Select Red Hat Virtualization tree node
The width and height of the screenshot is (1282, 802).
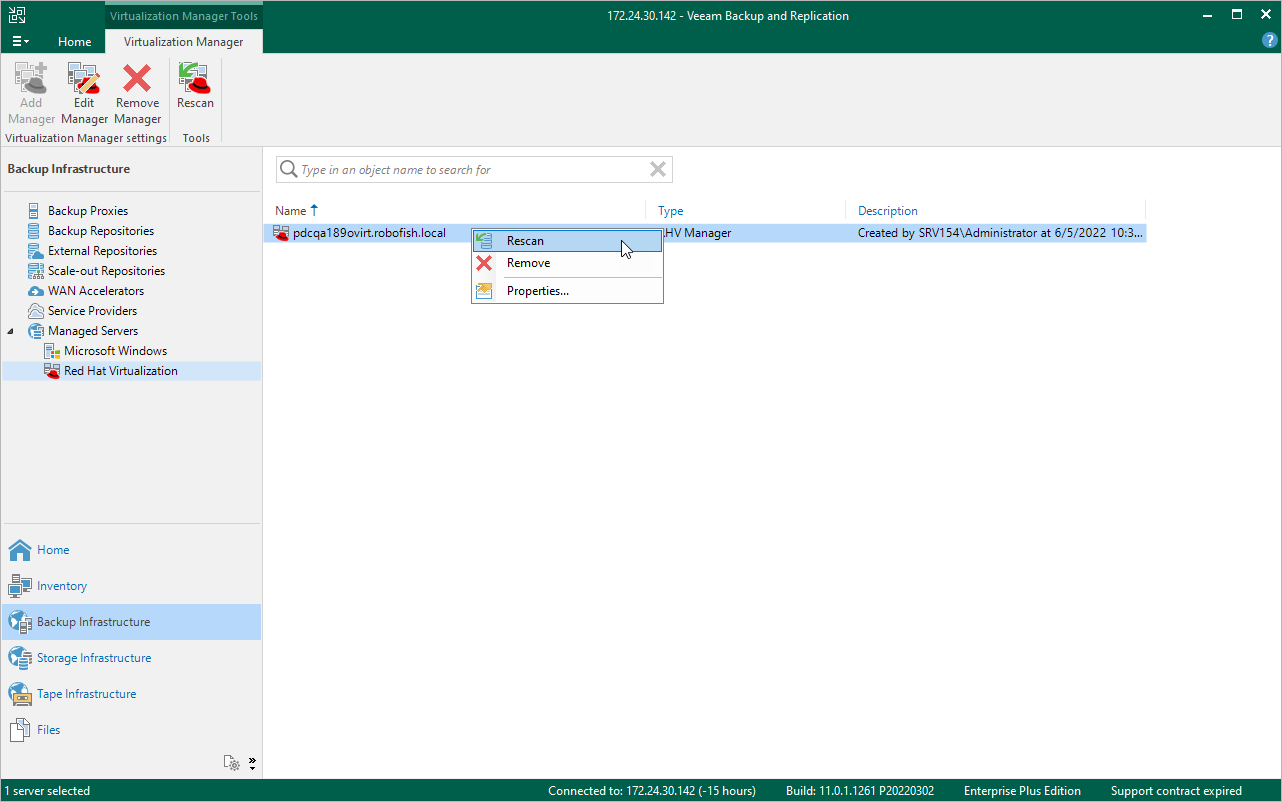tap(121, 371)
